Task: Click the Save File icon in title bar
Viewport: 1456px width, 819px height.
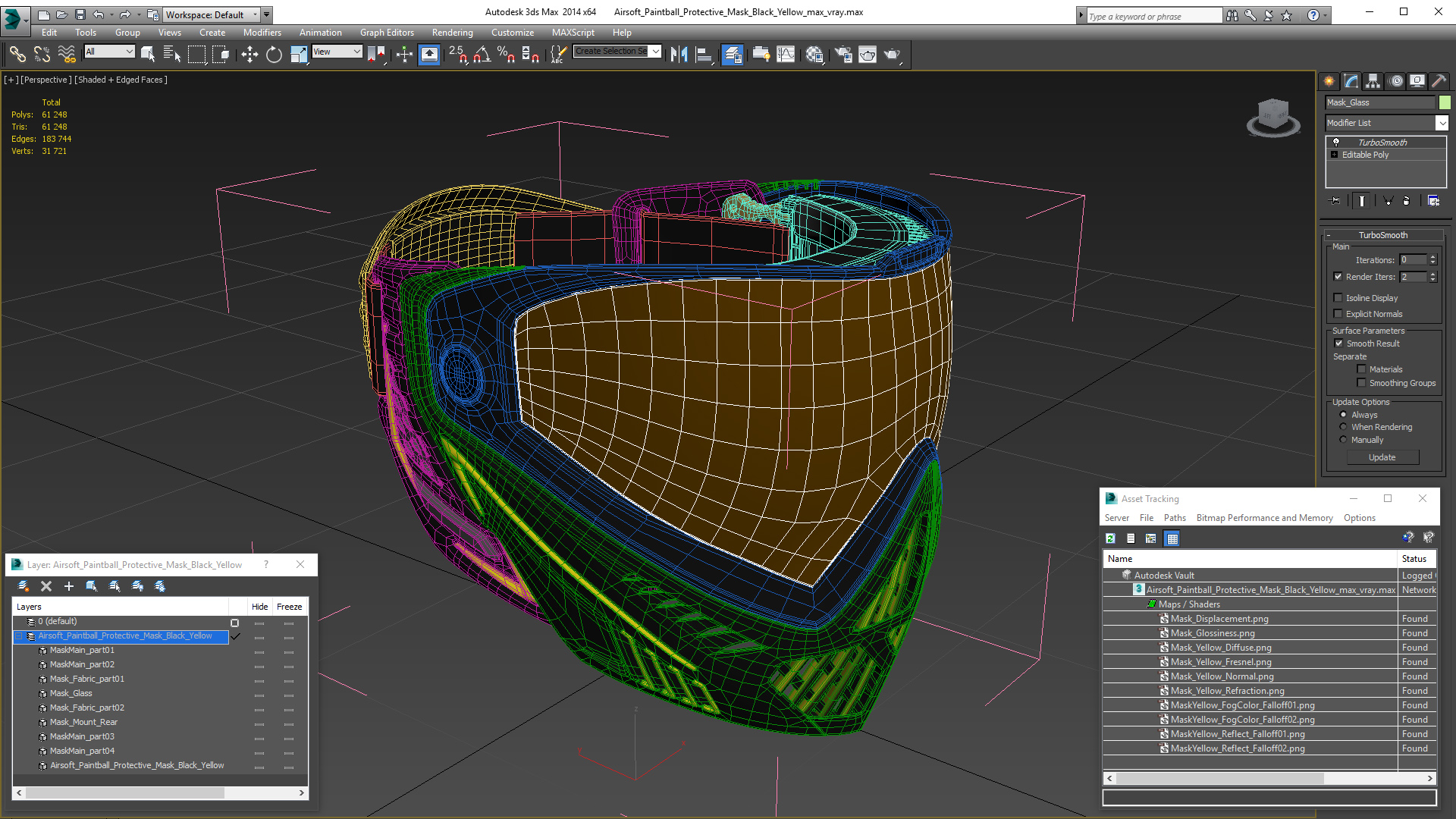Action: point(80,14)
